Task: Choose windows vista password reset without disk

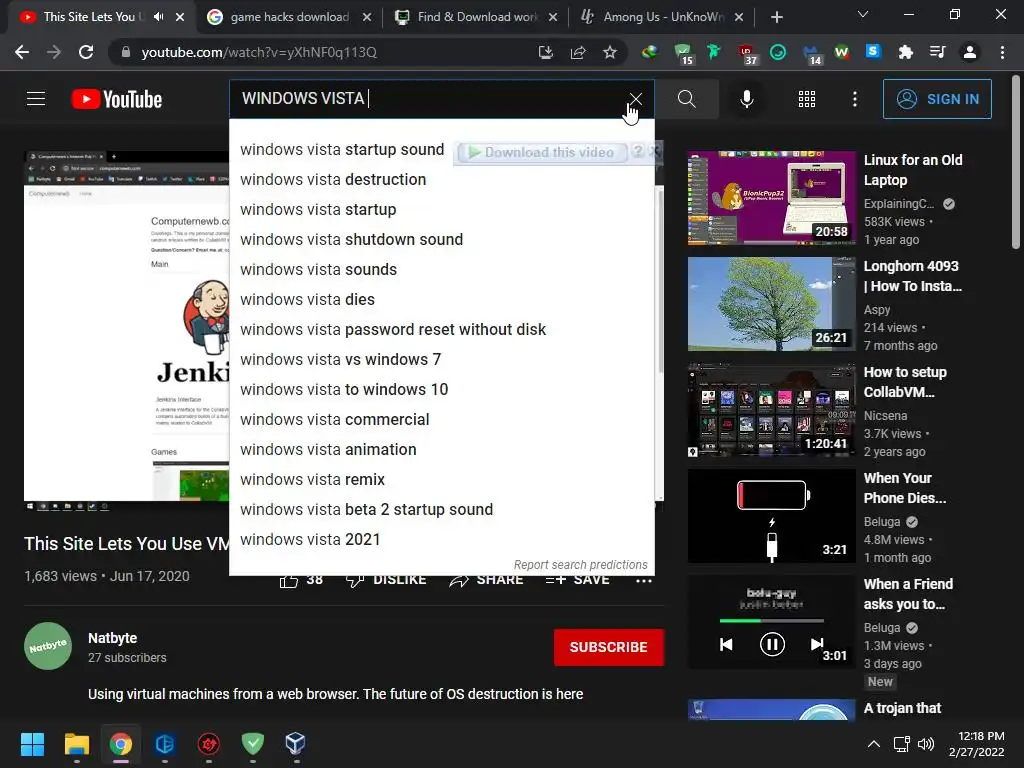Action: pyautogui.click(x=392, y=330)
